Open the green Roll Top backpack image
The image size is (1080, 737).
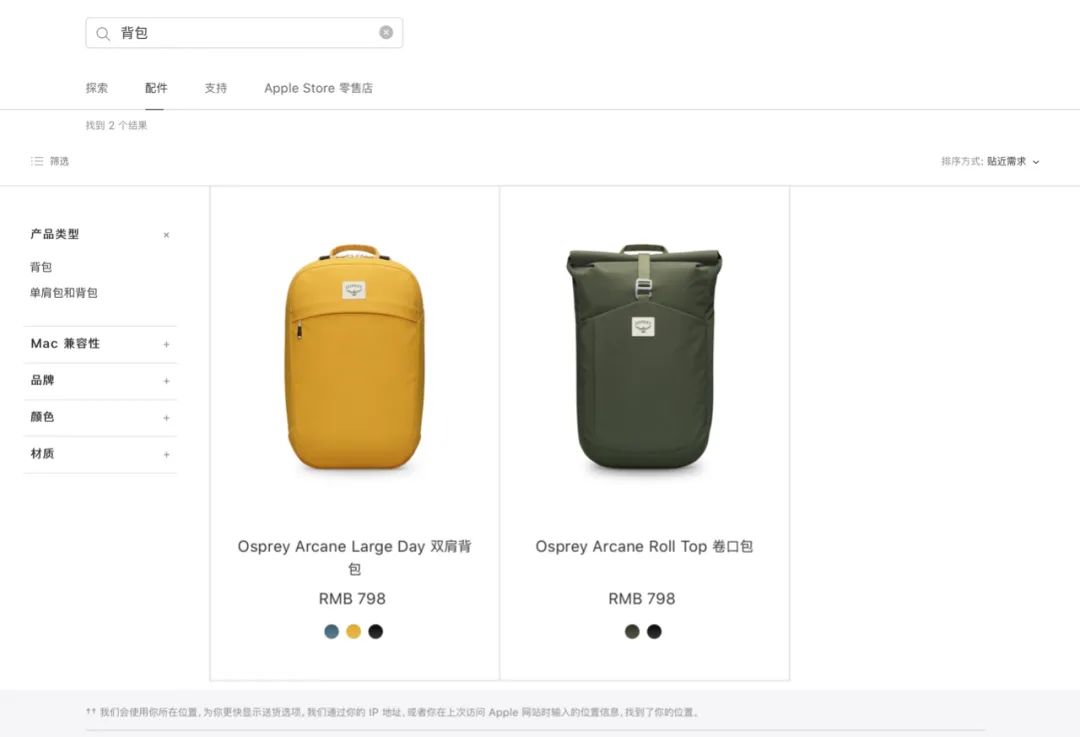[644, 357]
